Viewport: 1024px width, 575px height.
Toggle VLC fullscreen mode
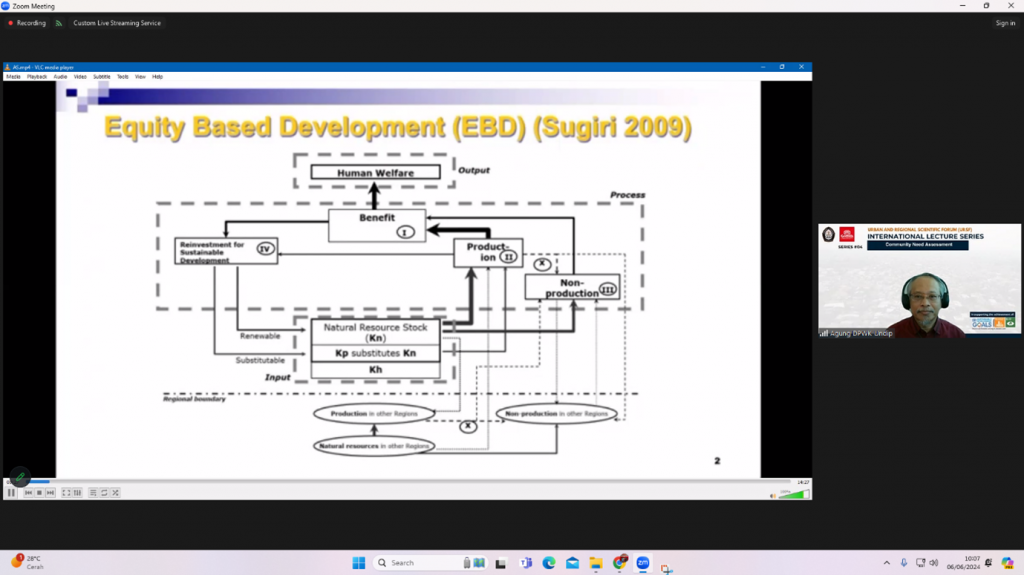pos(67,492)
